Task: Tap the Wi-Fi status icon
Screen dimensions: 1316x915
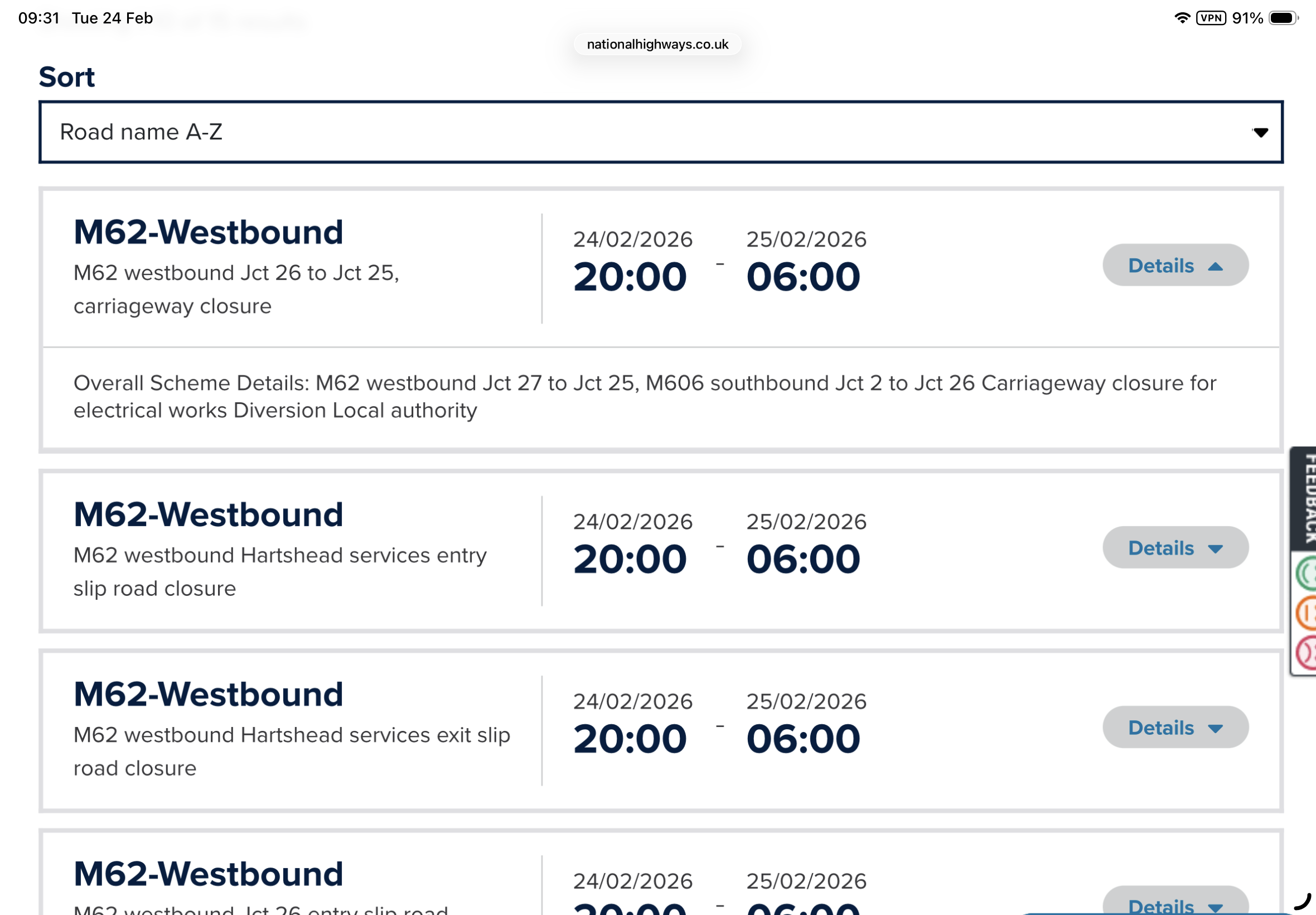Action: point(1182,18)
